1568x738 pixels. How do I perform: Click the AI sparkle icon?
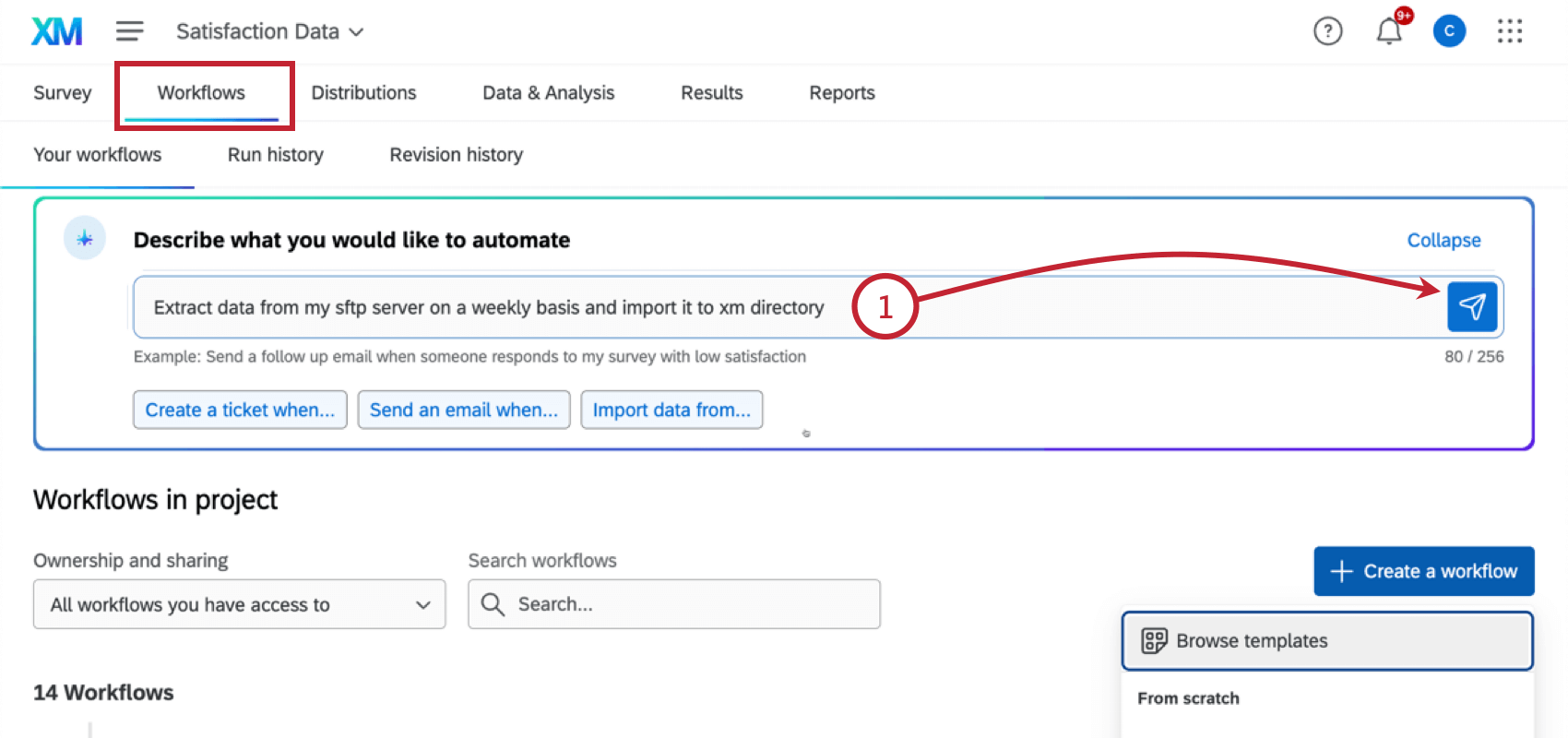point(85,239)
